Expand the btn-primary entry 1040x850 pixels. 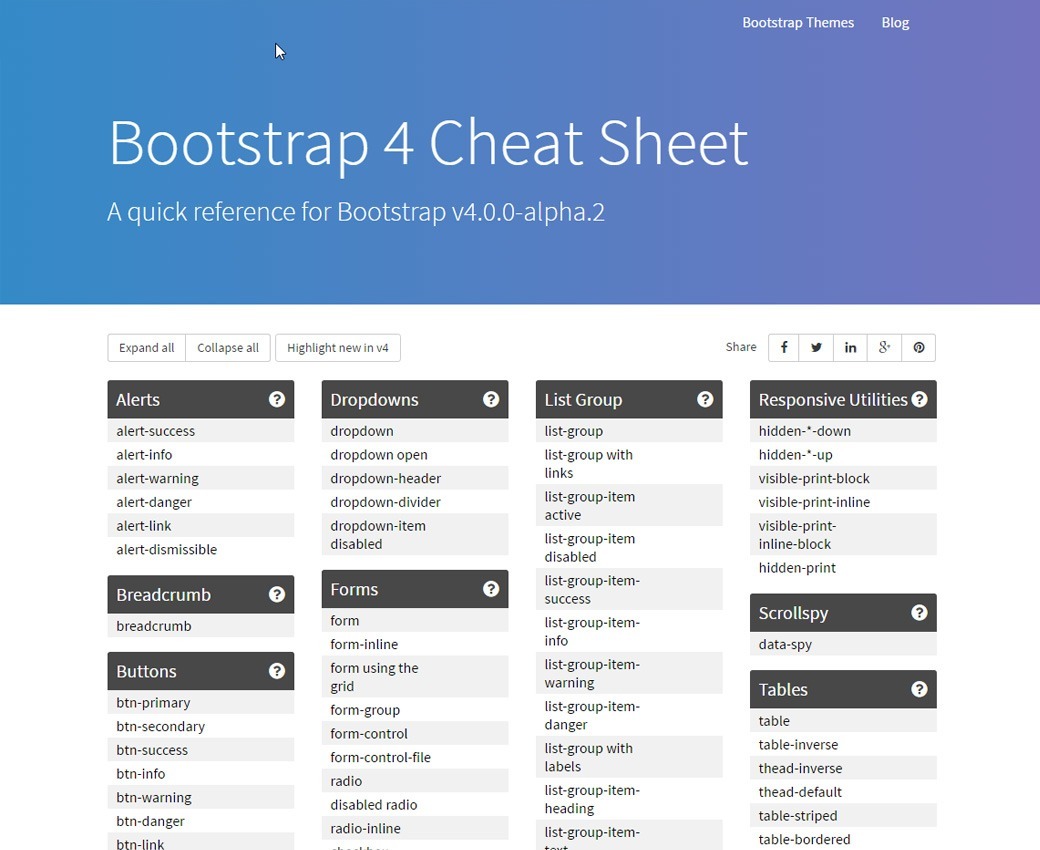[x=153, y=703]
